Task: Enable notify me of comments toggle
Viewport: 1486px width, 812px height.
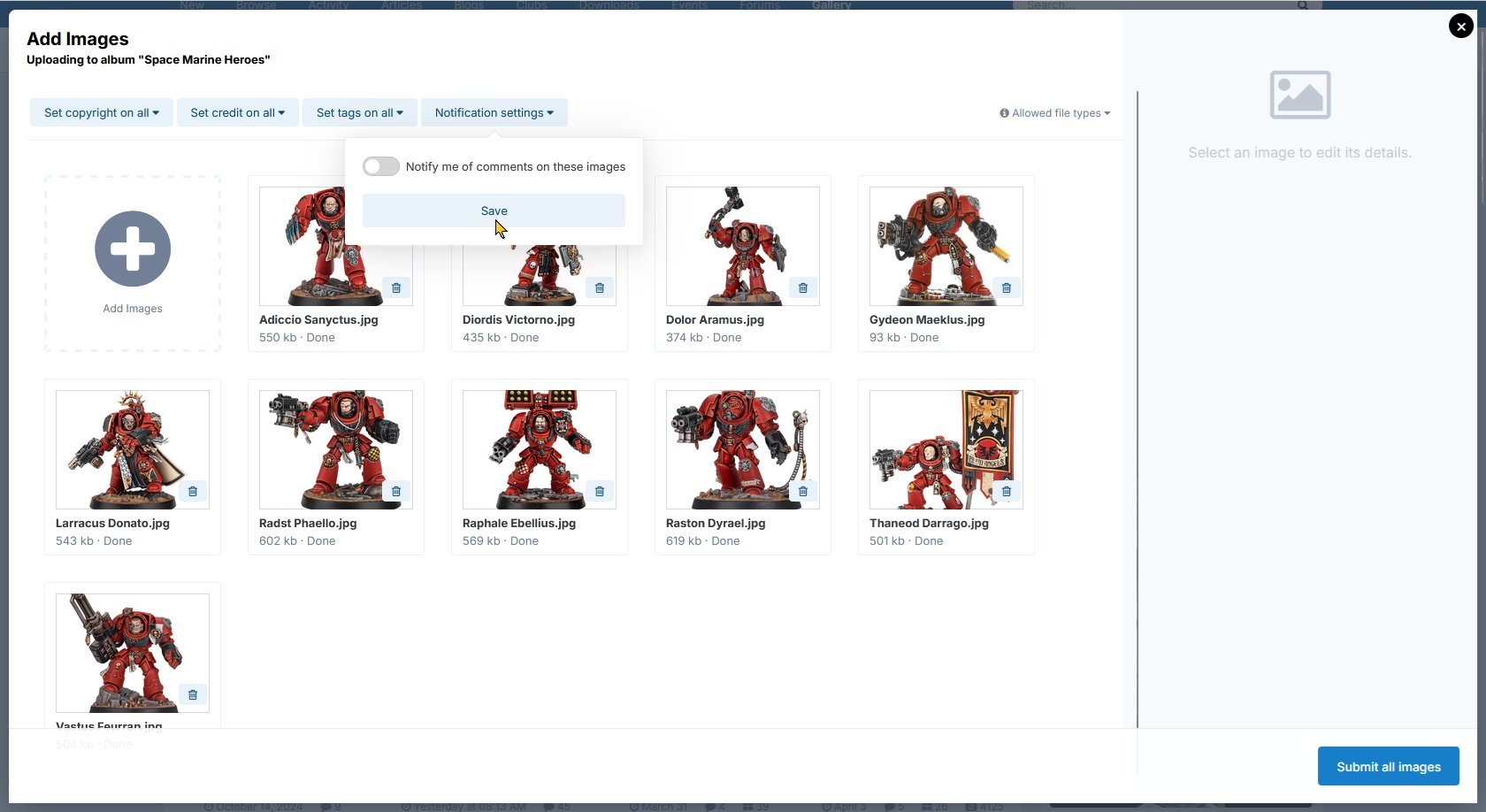Action: click(381, 166)
